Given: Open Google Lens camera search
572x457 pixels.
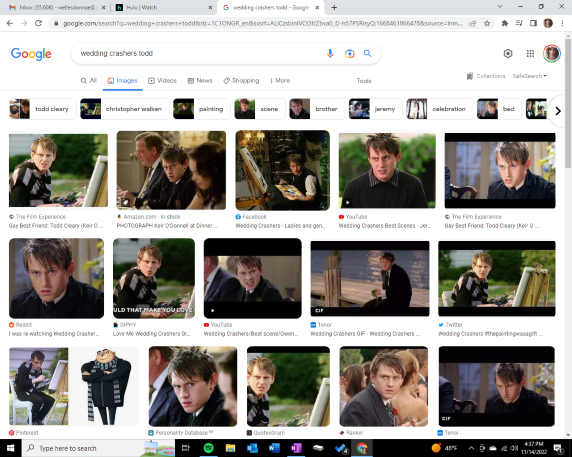Looking at the screenshot, I should [349, 54].
